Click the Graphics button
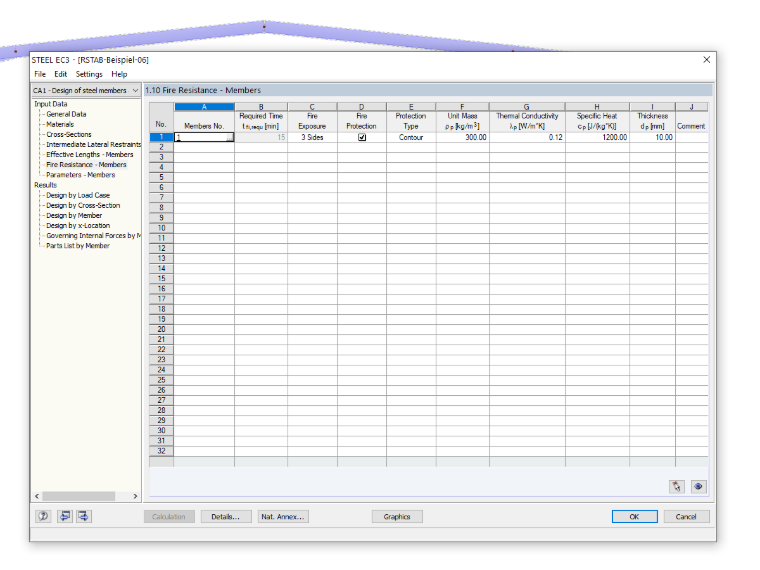 tap(397, 517)
